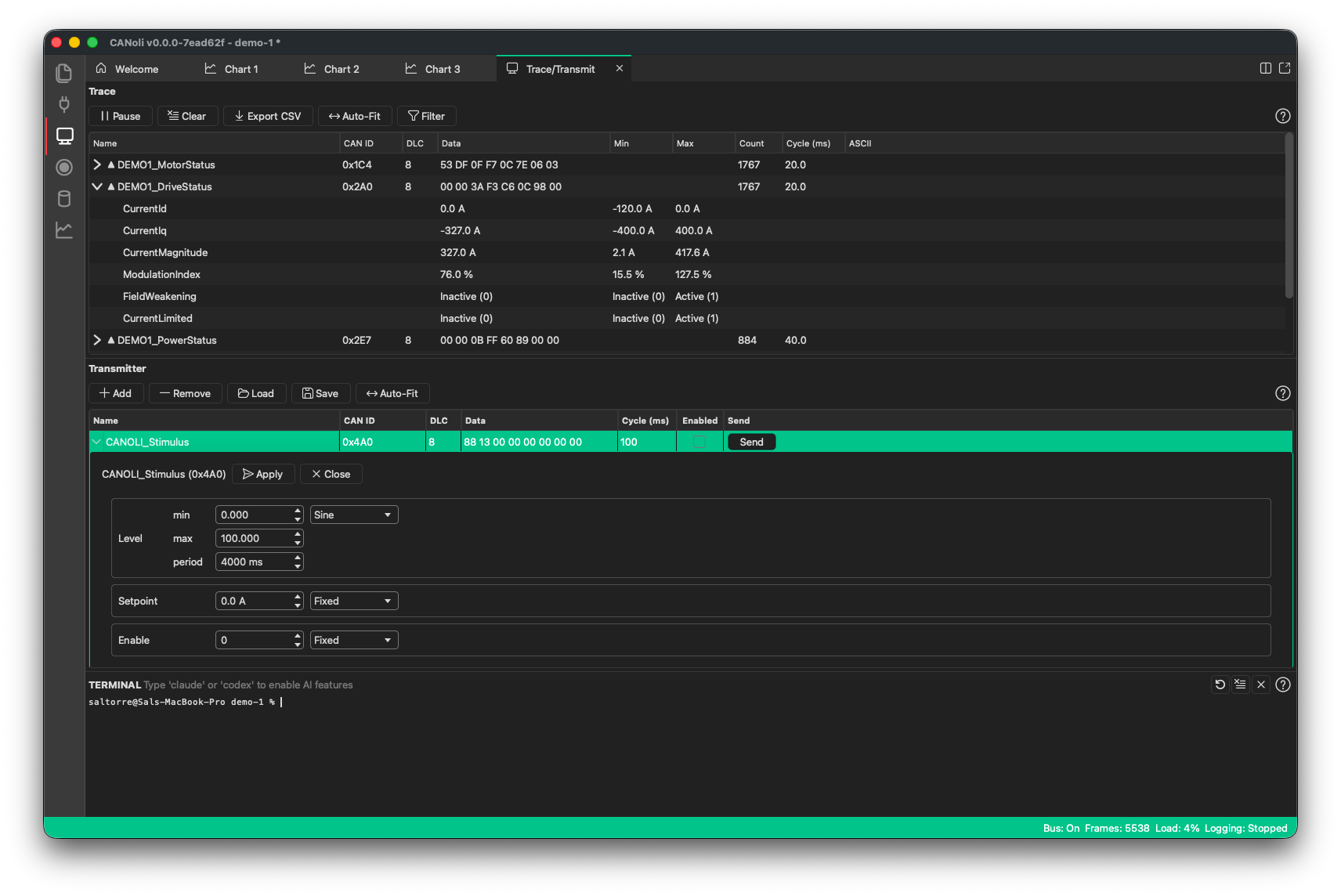1341x896 pixels.
Task: Expand the DEMO1_PowerStatus row
Action: [x=97, y=340]
